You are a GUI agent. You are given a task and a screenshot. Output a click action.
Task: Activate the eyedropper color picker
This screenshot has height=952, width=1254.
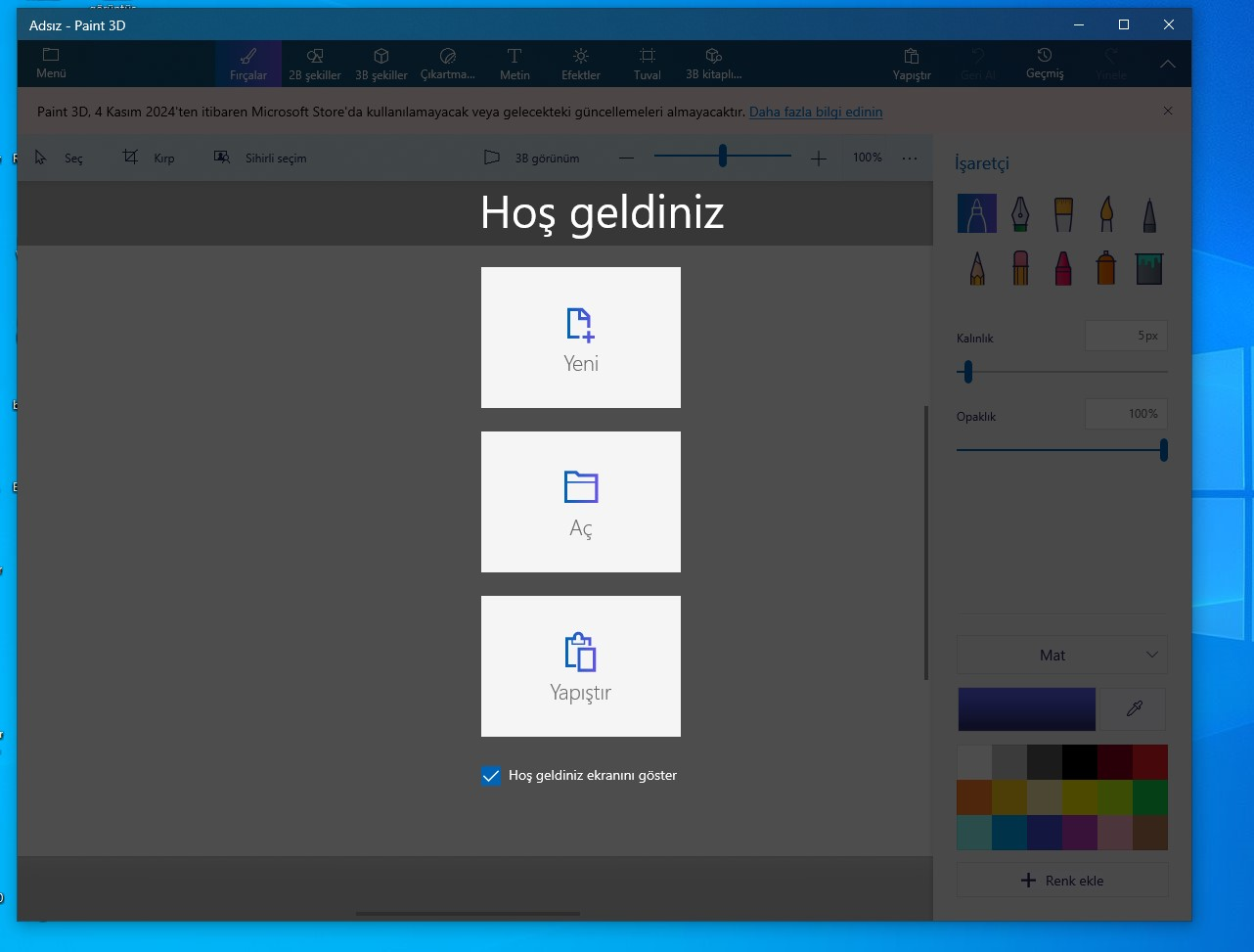(1134, 709)
